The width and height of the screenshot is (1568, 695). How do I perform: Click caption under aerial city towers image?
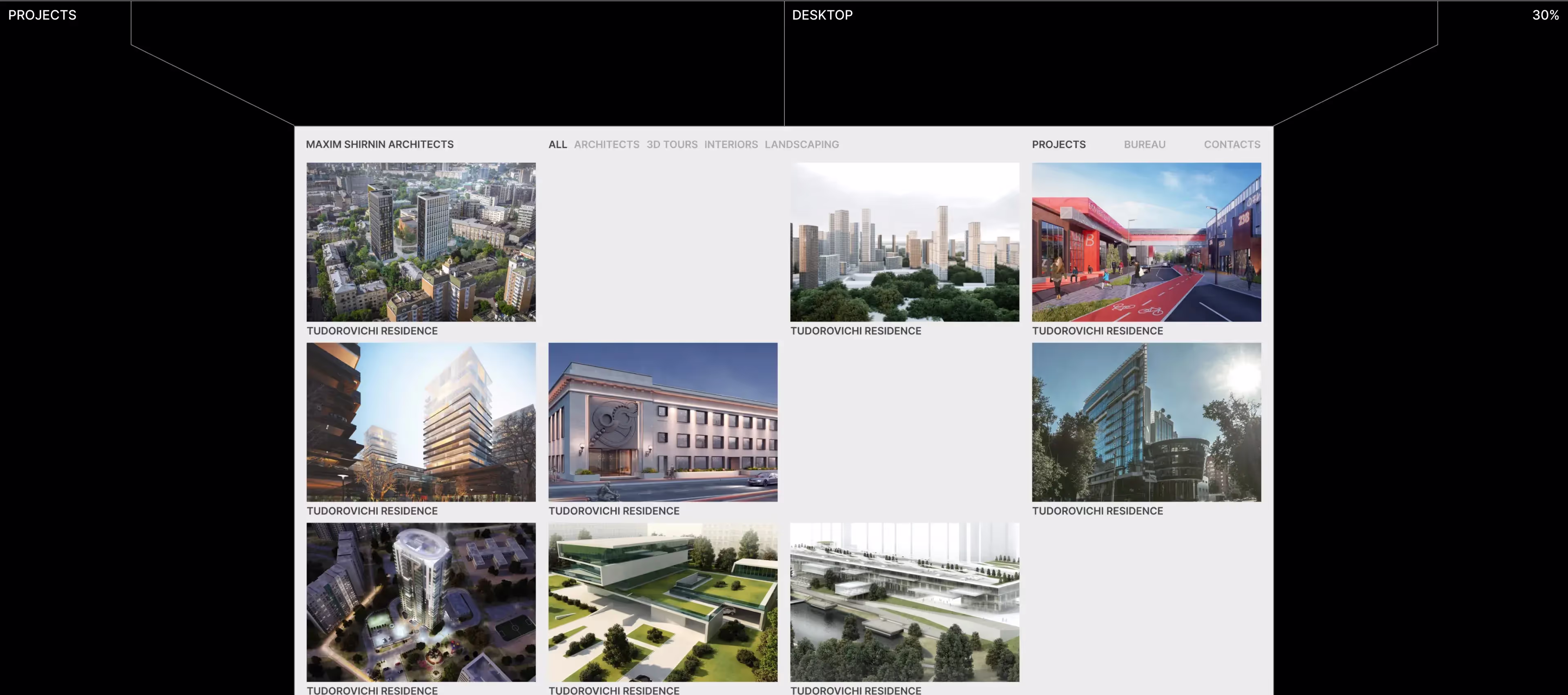(372, 330)
